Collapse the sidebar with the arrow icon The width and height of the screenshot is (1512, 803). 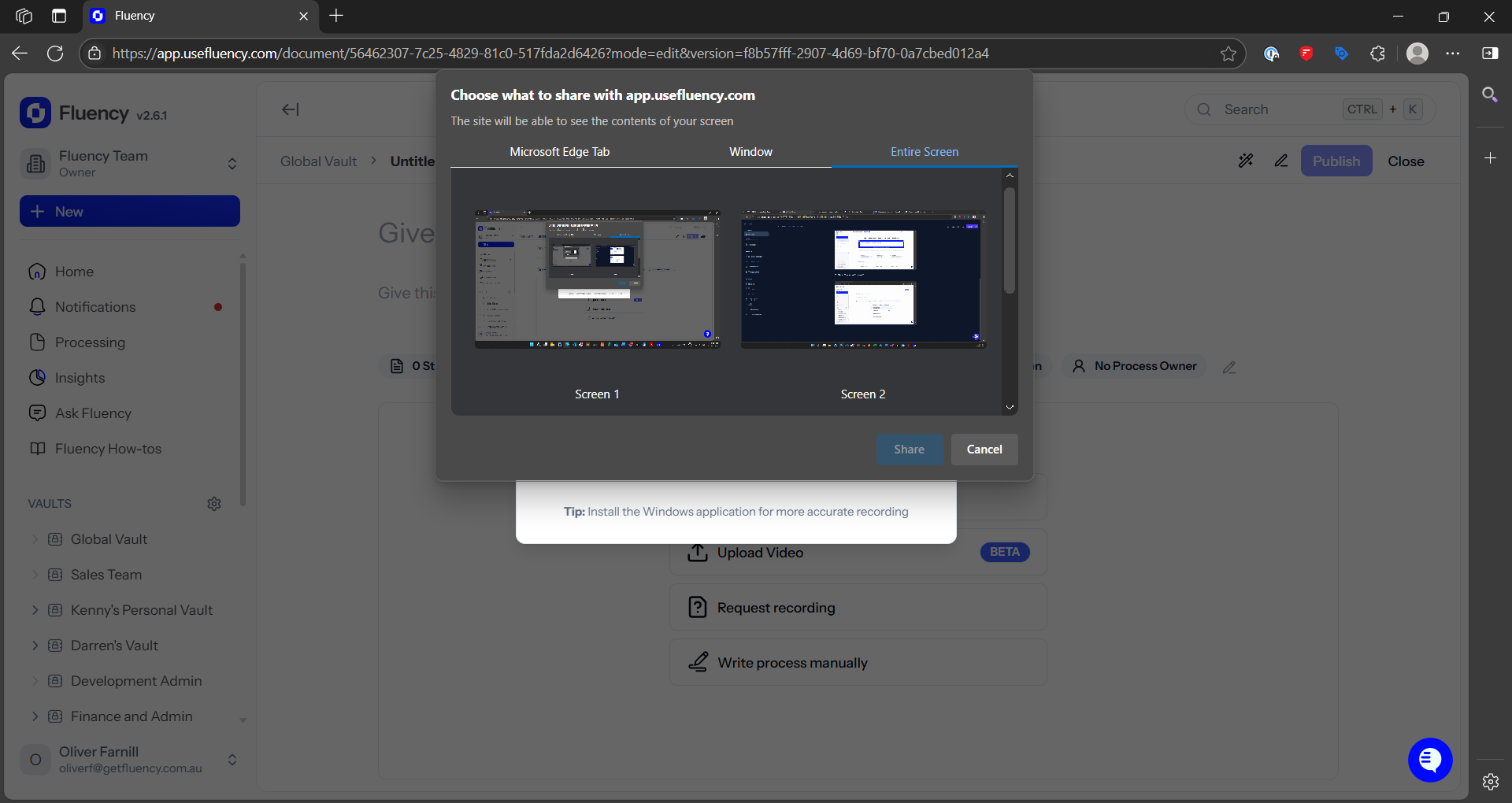pos(291,109)
